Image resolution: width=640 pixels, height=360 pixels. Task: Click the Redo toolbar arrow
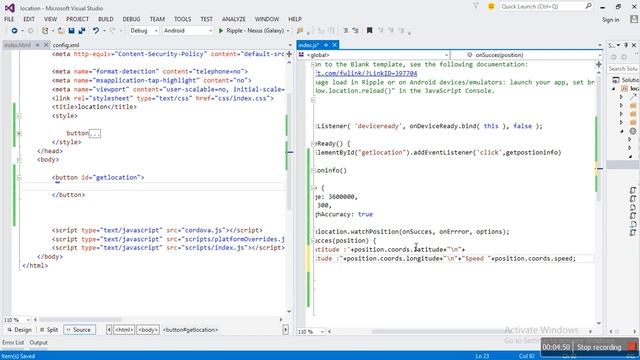(x=113, y=31)
